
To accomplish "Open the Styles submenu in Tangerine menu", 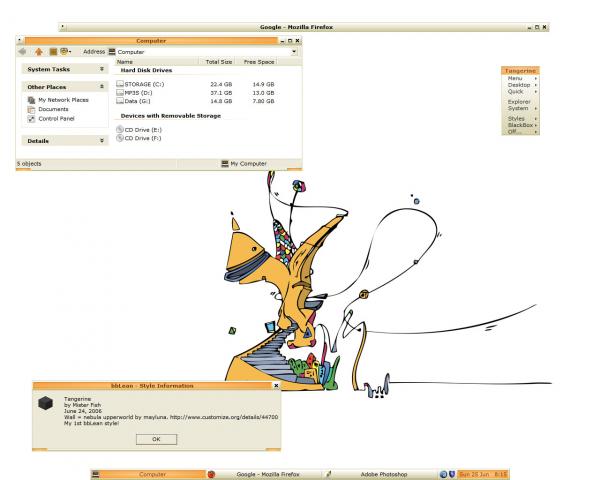I will [520, 119].
